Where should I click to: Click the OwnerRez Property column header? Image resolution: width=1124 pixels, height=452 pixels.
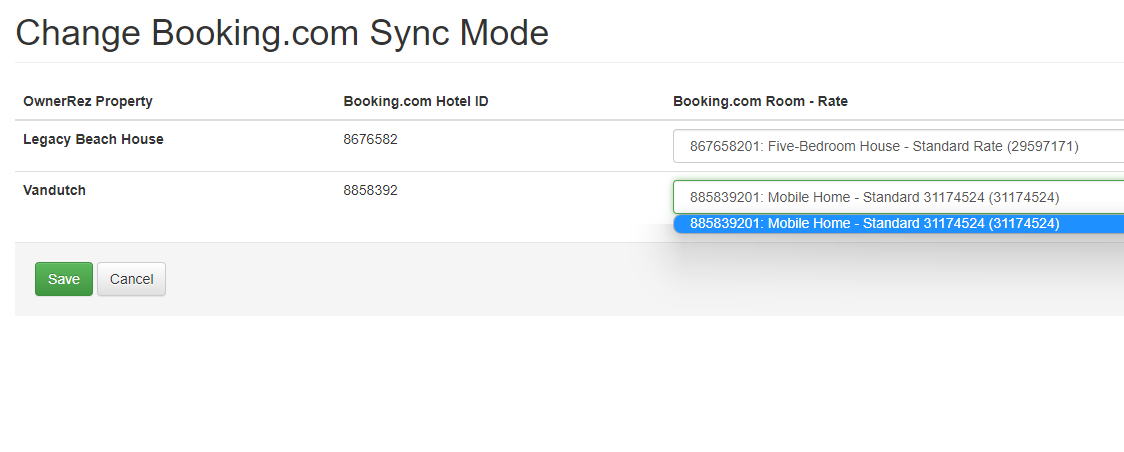click(88, 101)
